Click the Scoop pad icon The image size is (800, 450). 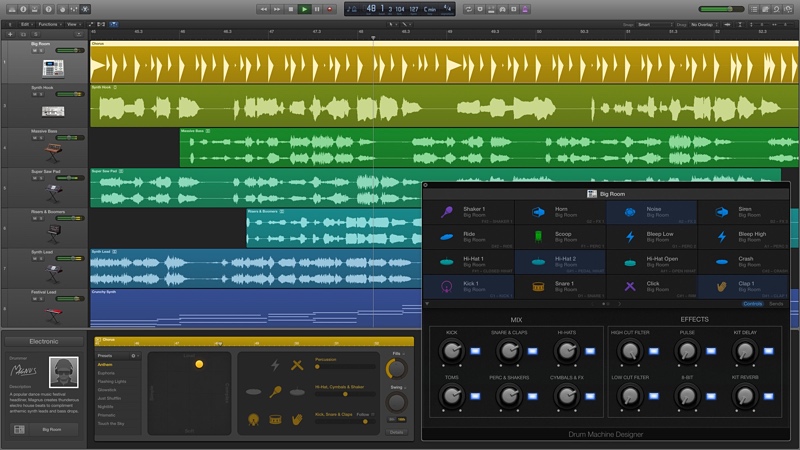pos(537,237)
